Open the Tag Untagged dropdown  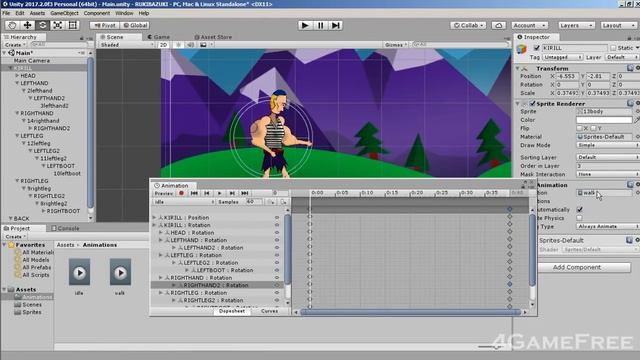(562, 57)
